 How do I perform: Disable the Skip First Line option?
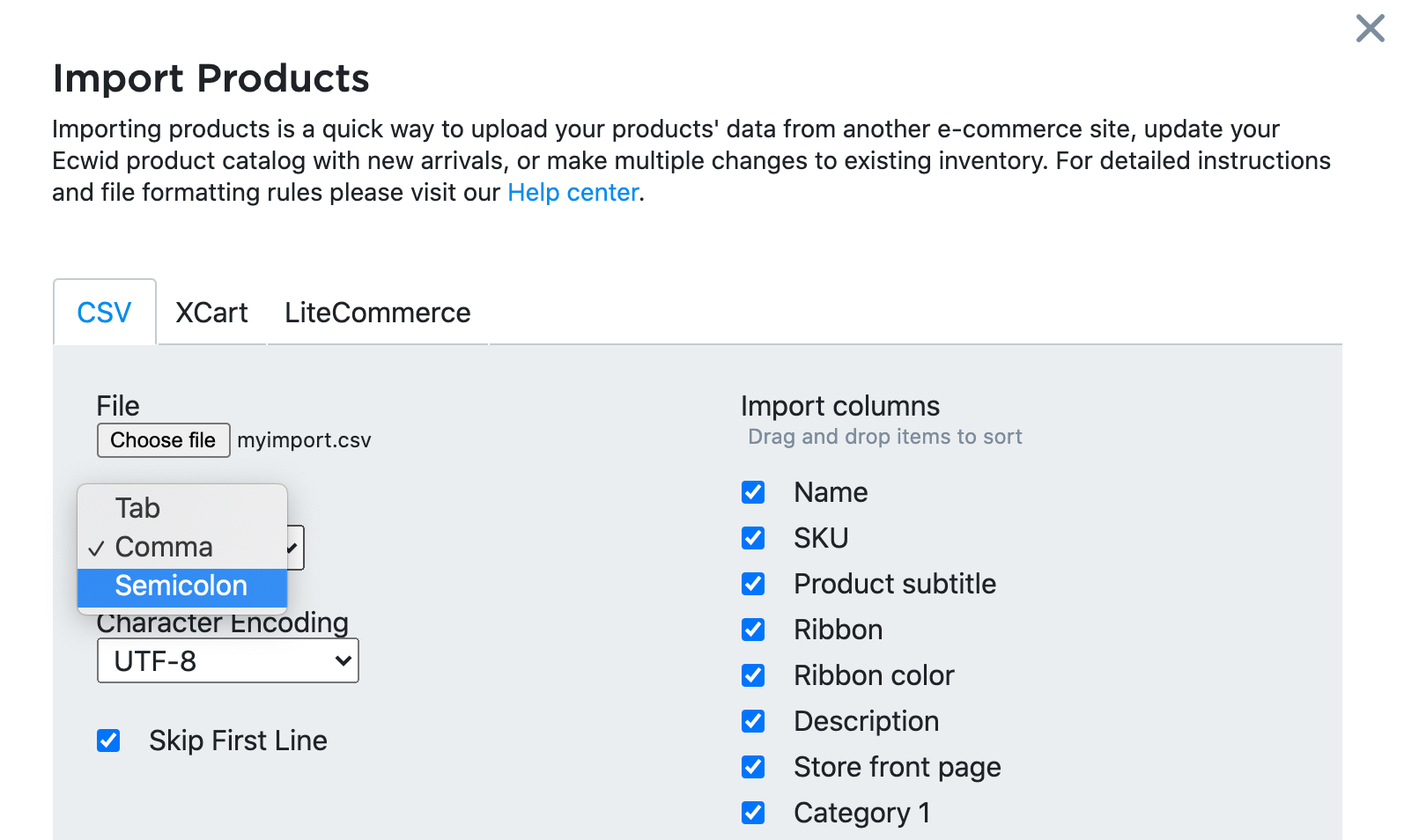click(108, 741)
